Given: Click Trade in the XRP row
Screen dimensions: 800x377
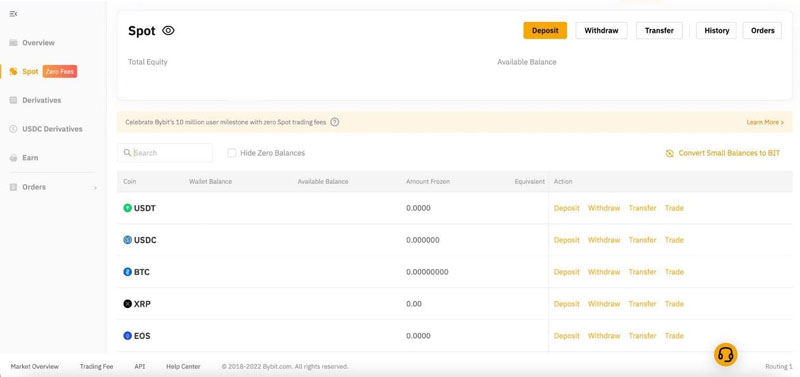Looking at the screenshot, I should pyautogui.click(x=674, y=304).
